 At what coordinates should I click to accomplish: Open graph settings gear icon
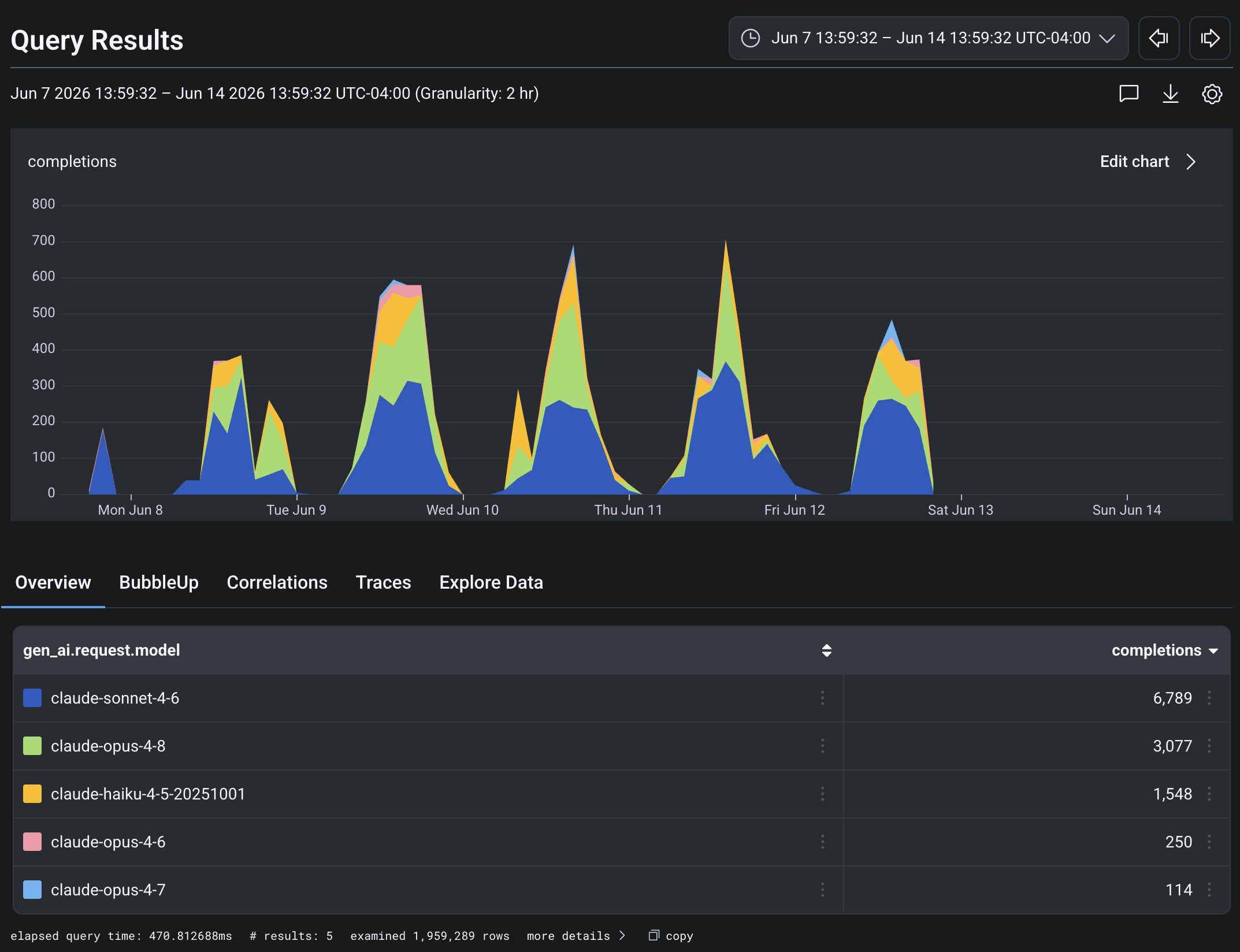coord(1212,94)
